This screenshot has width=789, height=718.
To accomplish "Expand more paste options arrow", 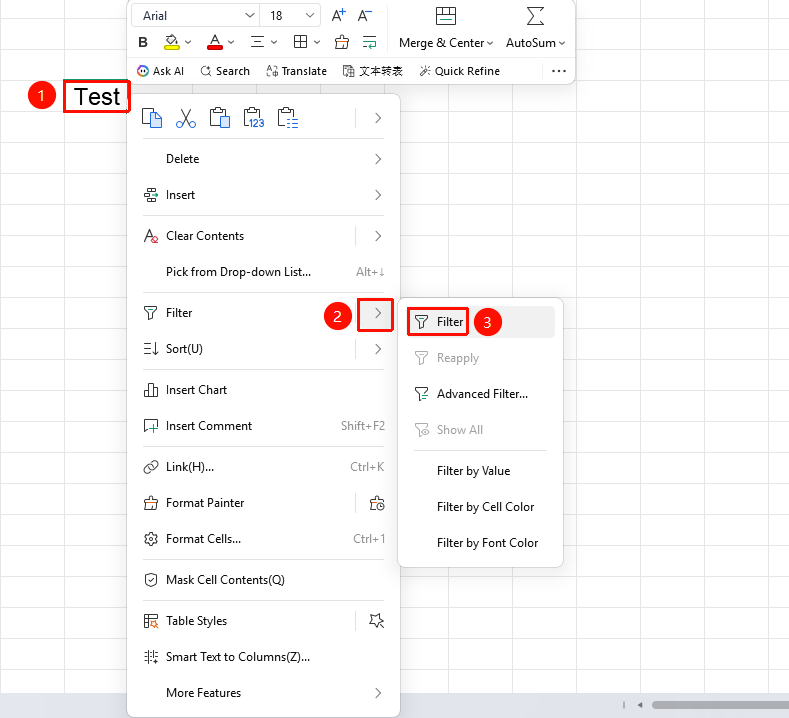I will click(378, 118).
